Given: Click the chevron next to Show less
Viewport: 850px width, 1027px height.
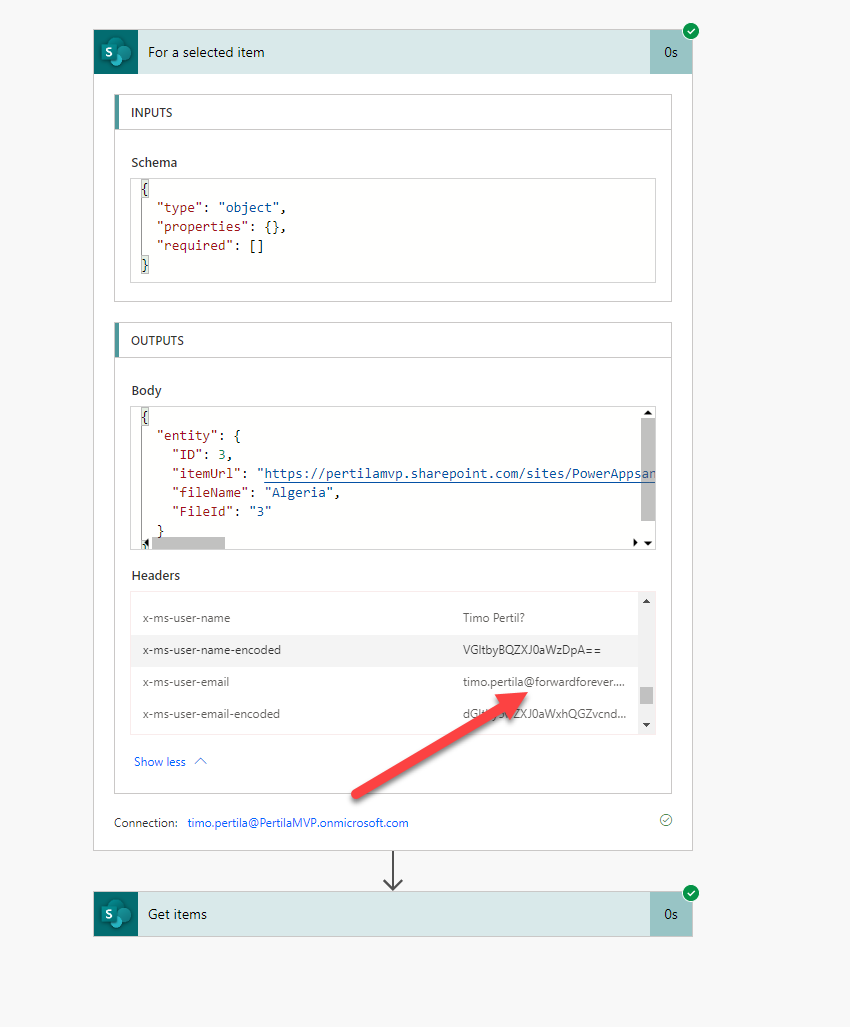Looking at the screenshot, I should pyautogui.click(x=201, y=761).
